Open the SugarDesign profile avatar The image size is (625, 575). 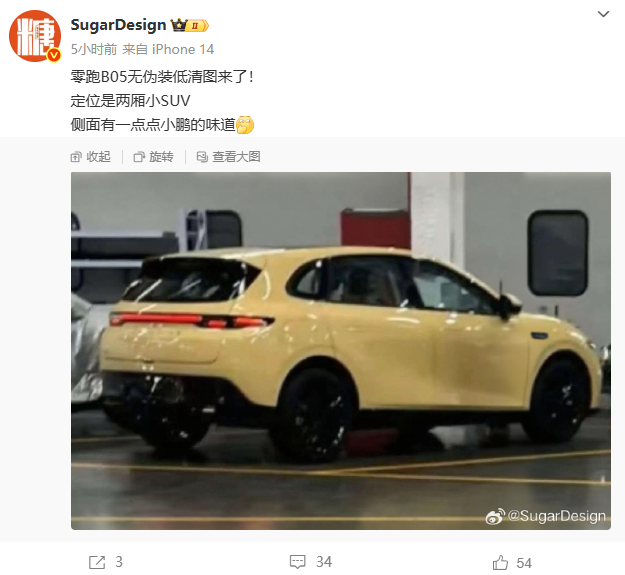[35, 36]
